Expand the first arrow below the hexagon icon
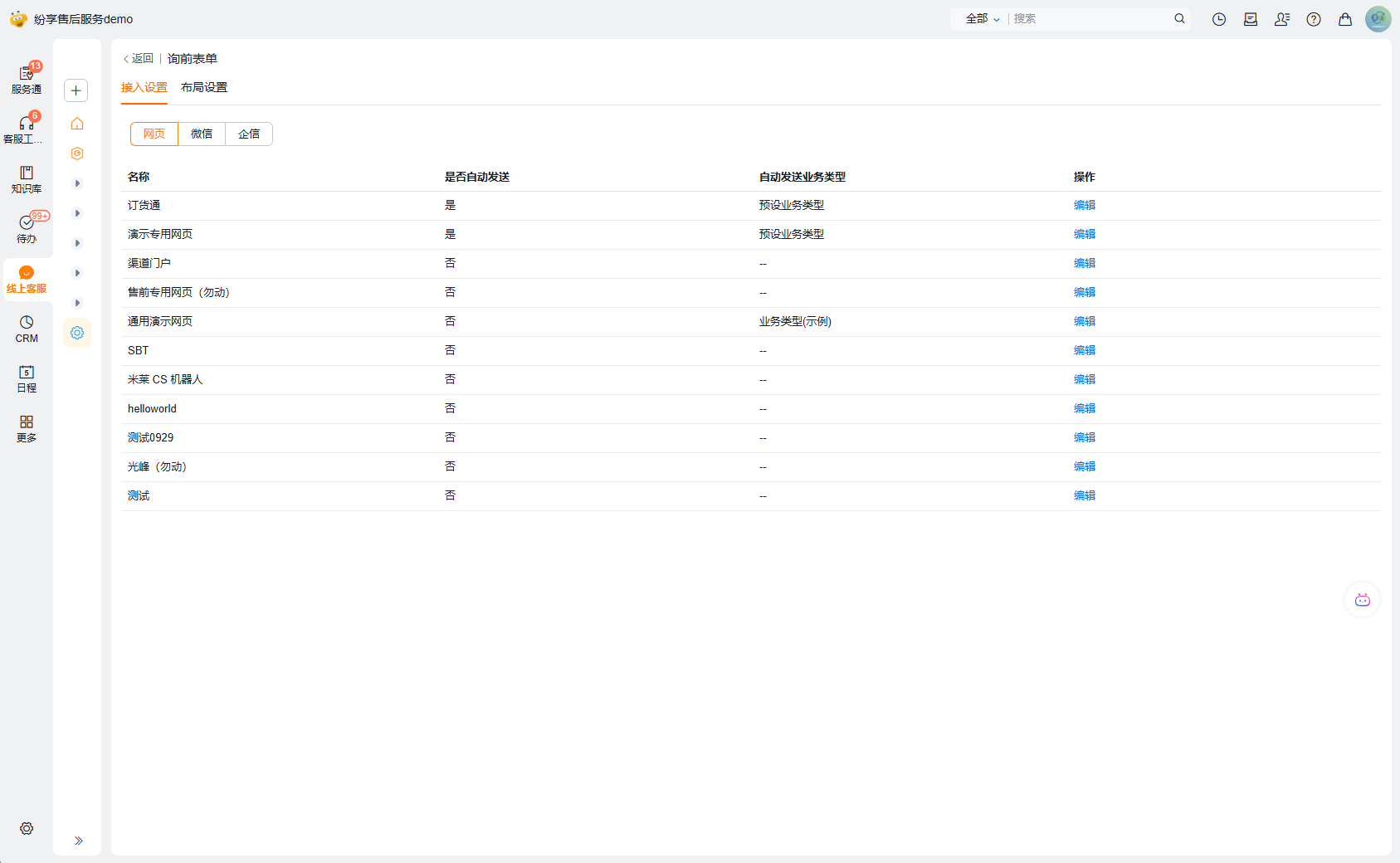The image size is (1400, 863). [77, 183]
